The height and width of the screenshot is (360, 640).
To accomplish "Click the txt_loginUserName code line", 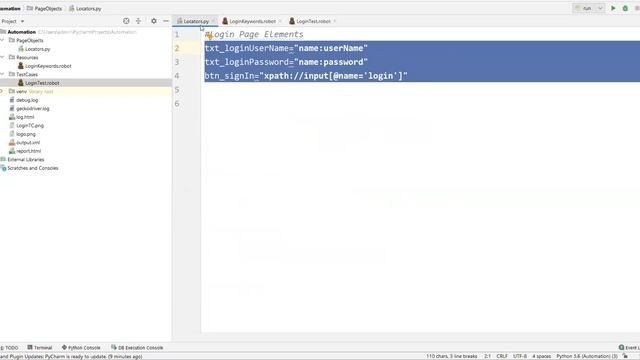I will click(x=286, y=48).
